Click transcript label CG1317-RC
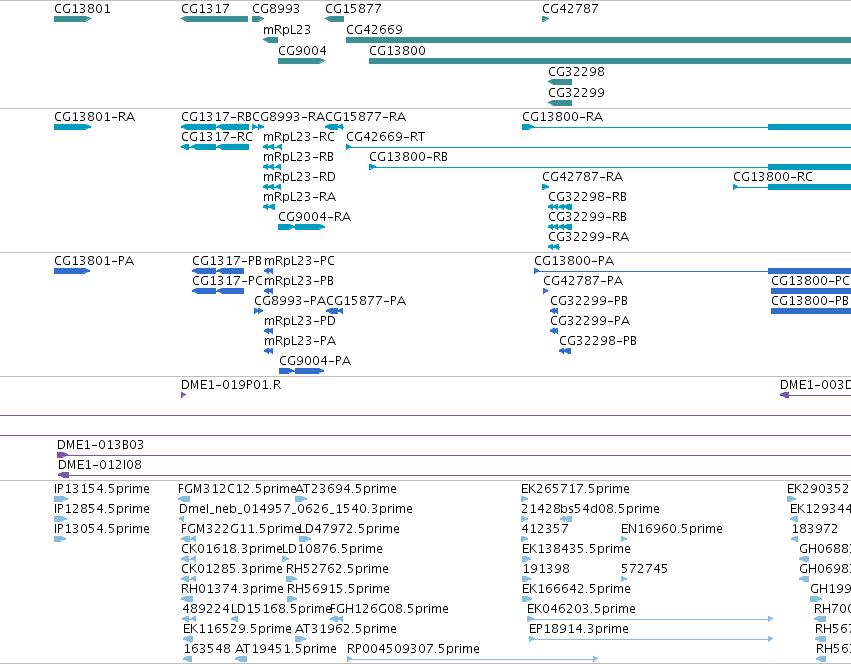Viewport: 851px width, 664px height. (217, 137)
